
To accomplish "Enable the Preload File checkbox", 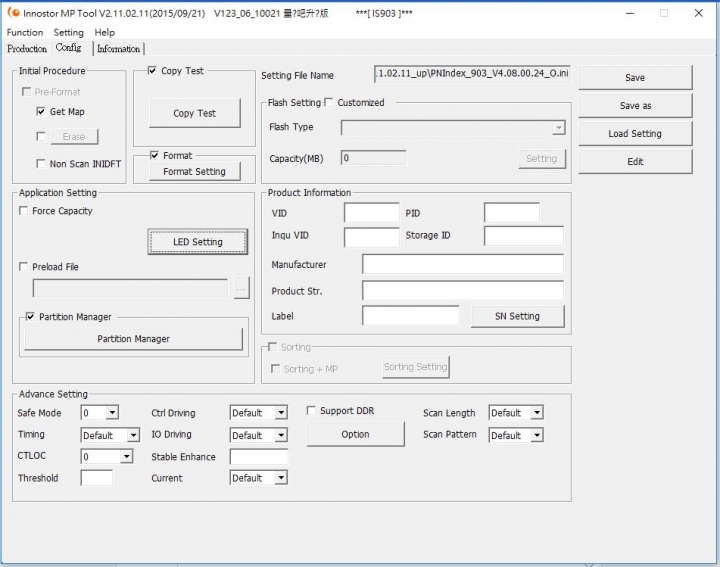I will pos(23,267).
